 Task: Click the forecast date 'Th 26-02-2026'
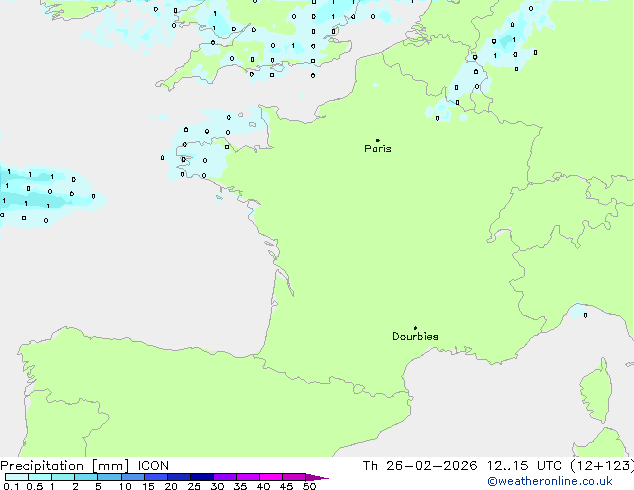(420, 466)
